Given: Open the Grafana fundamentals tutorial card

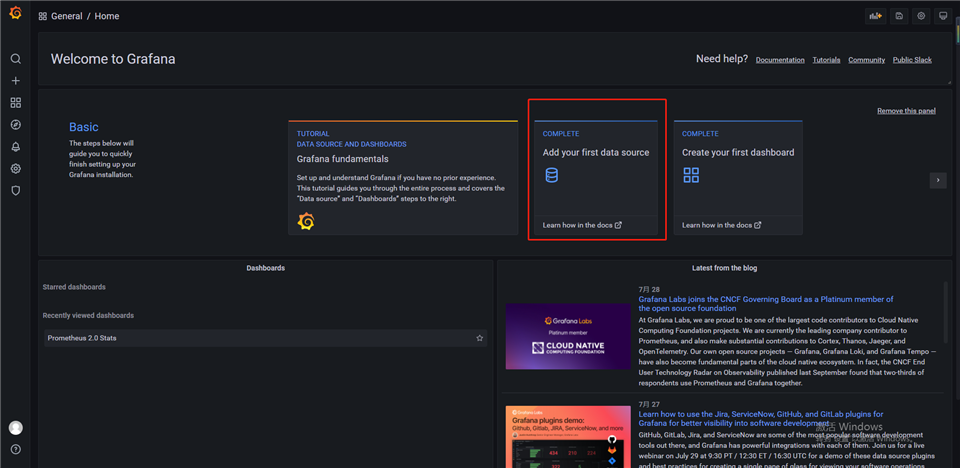Looking at the screenshot, I should point(403,178).
